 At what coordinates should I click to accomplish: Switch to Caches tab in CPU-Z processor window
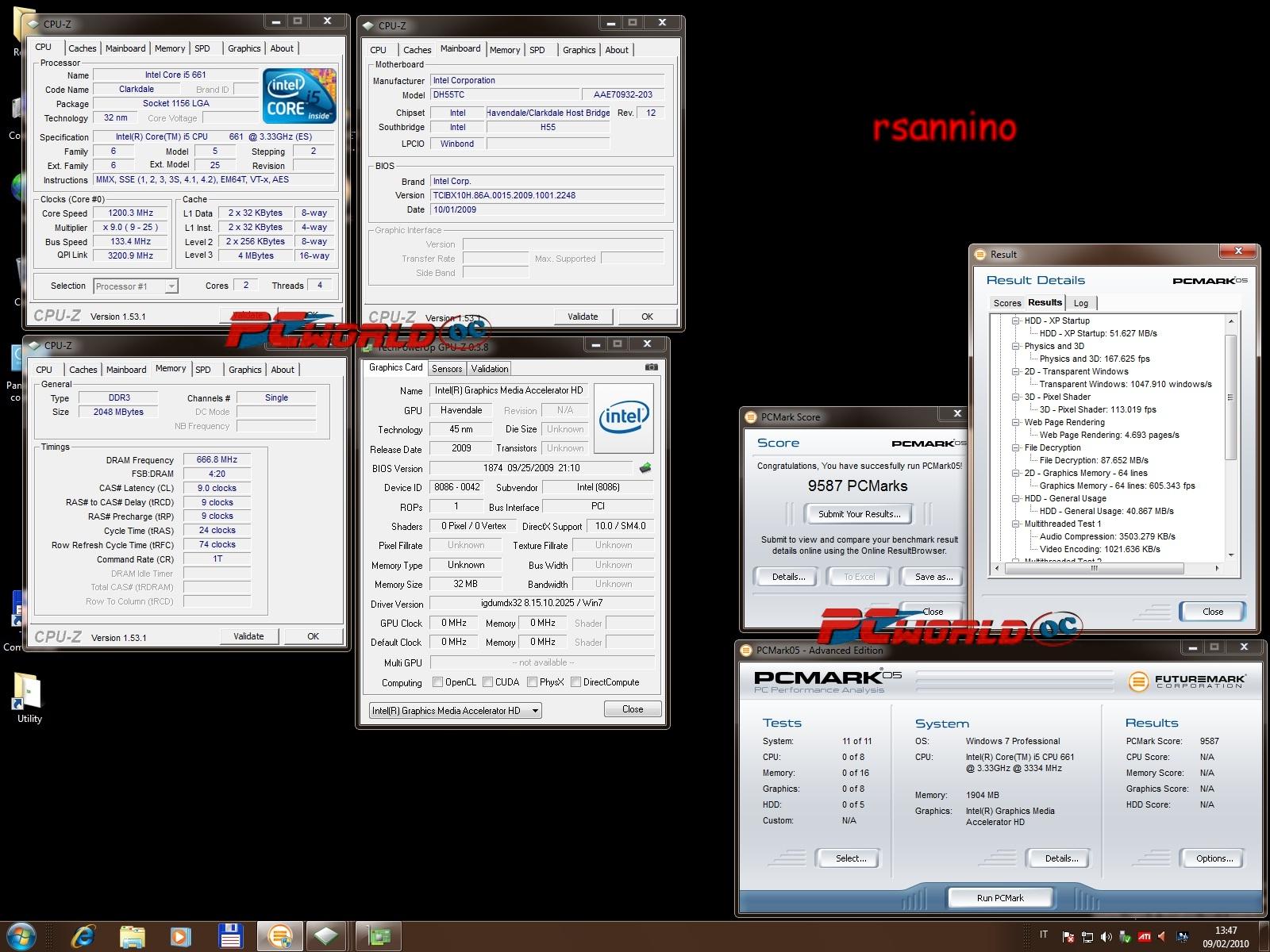click(x=82, y=48)
